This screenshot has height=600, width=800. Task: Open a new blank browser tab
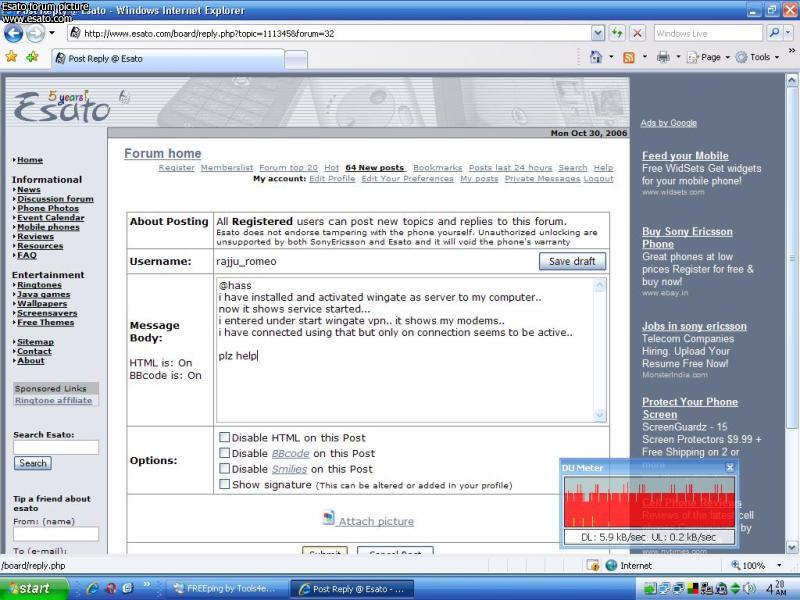tap(296, 60)
